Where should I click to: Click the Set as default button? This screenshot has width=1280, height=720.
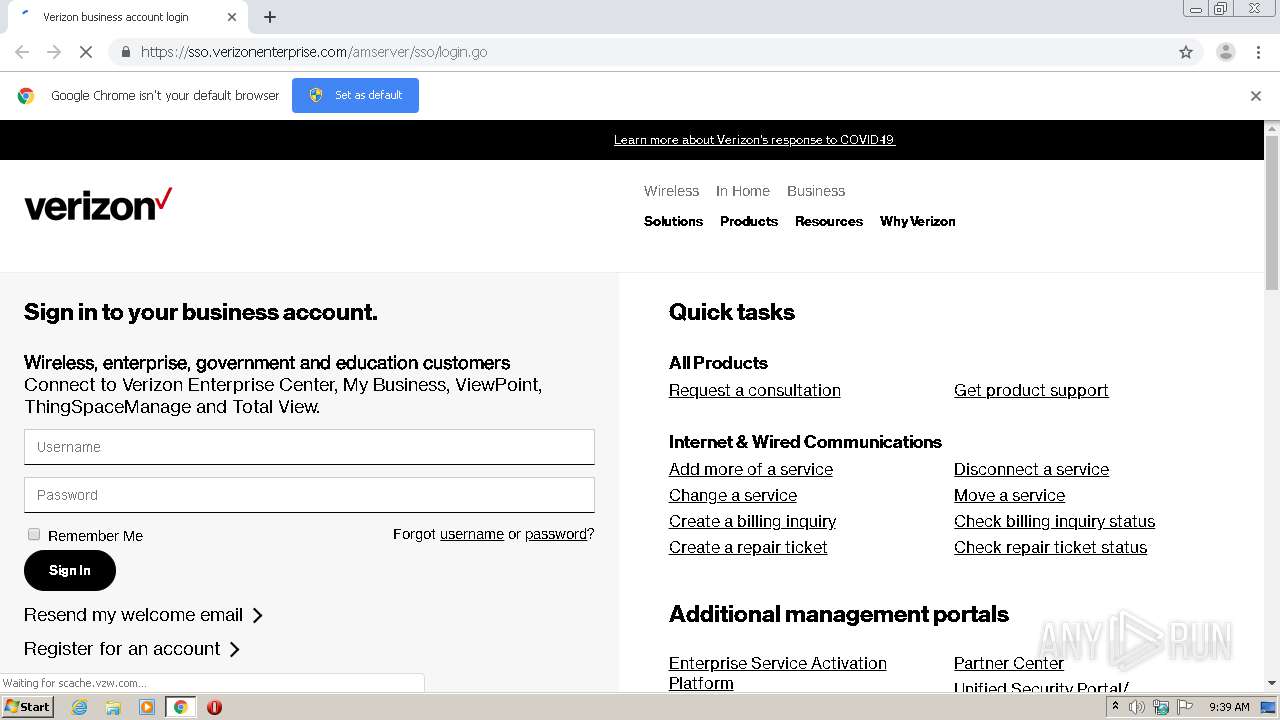pos(355,96)
